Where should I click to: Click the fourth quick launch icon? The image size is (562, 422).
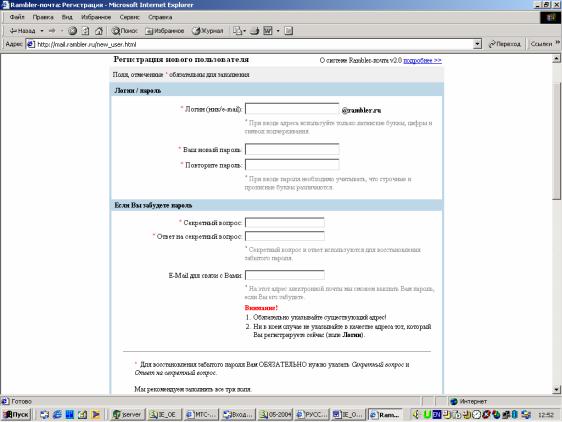click(82, 415)
